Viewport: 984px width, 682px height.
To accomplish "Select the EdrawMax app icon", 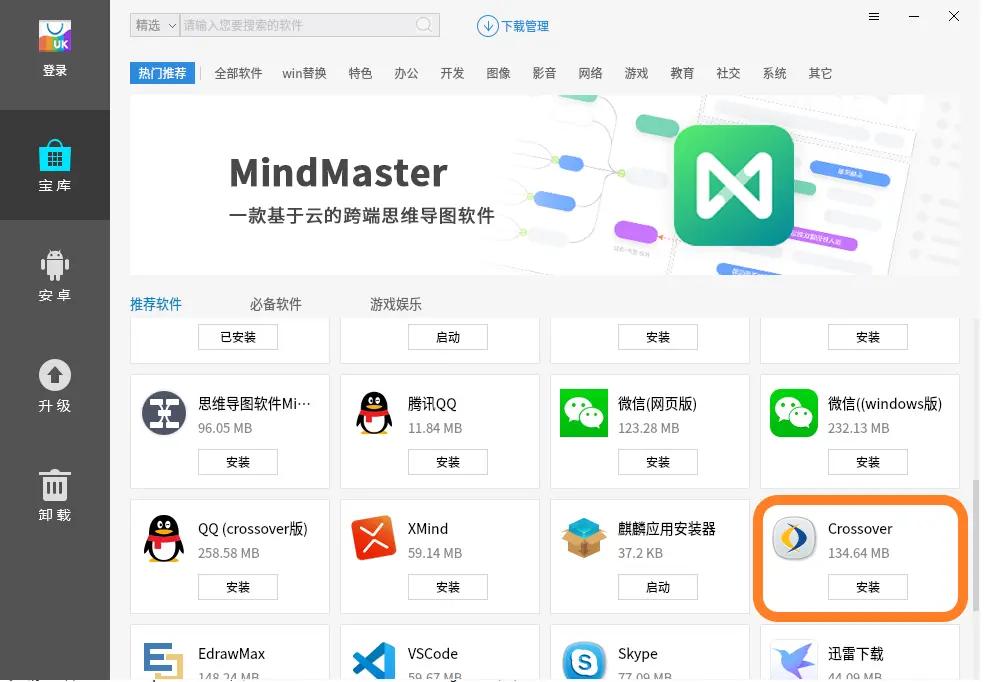I will (x=164, y=660).
